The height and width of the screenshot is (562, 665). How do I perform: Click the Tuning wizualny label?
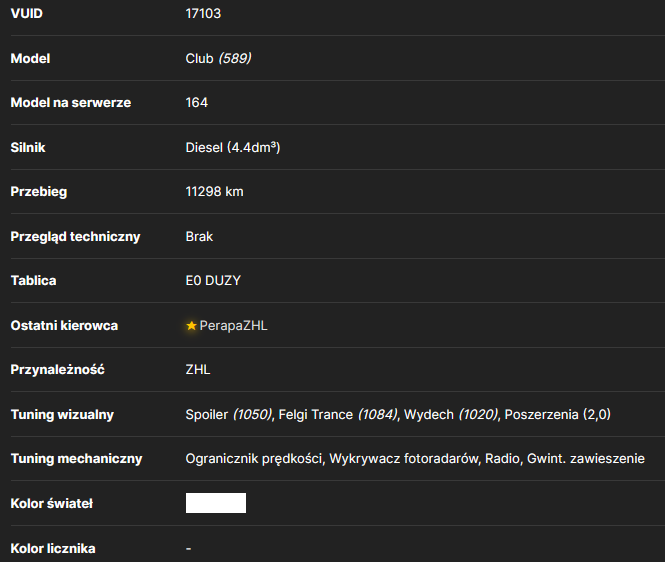point(62,415)
